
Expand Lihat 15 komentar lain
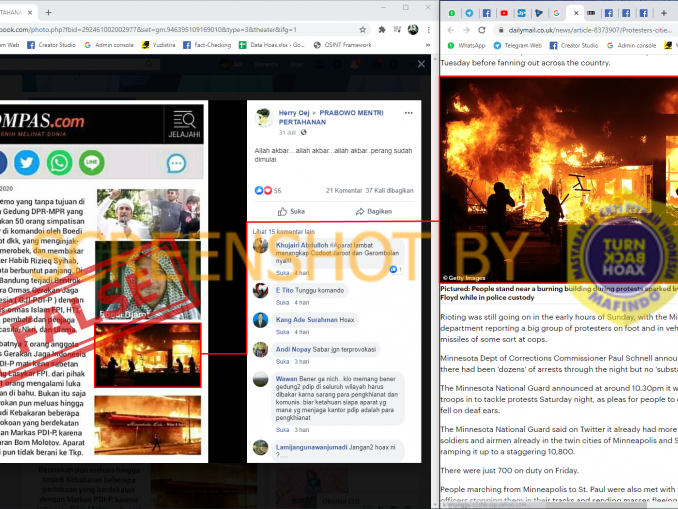pyautogui.click(x=284, y=231)
